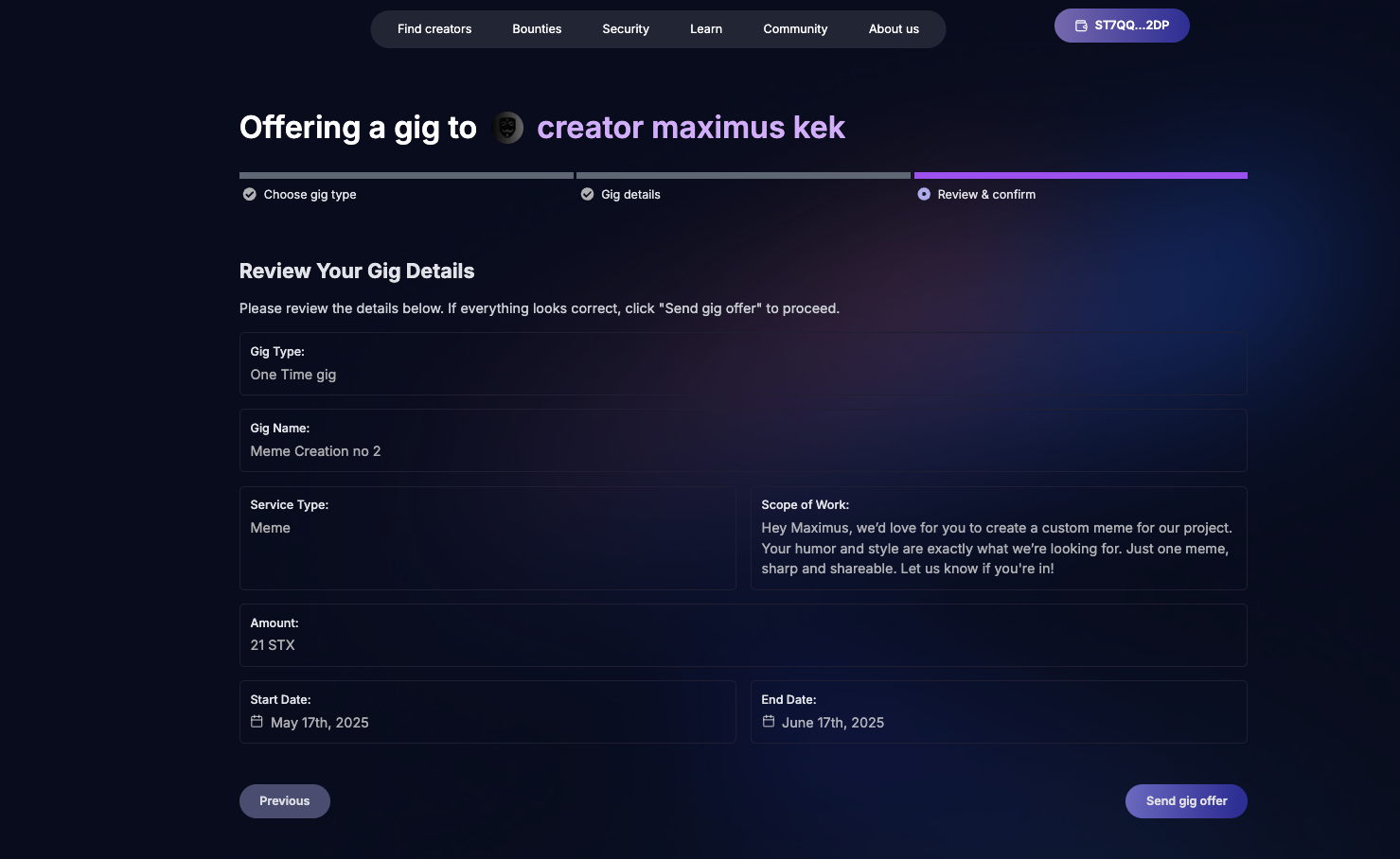Open the Community page
Viewport: 1400px width, 859px height.
coord(795,29)
